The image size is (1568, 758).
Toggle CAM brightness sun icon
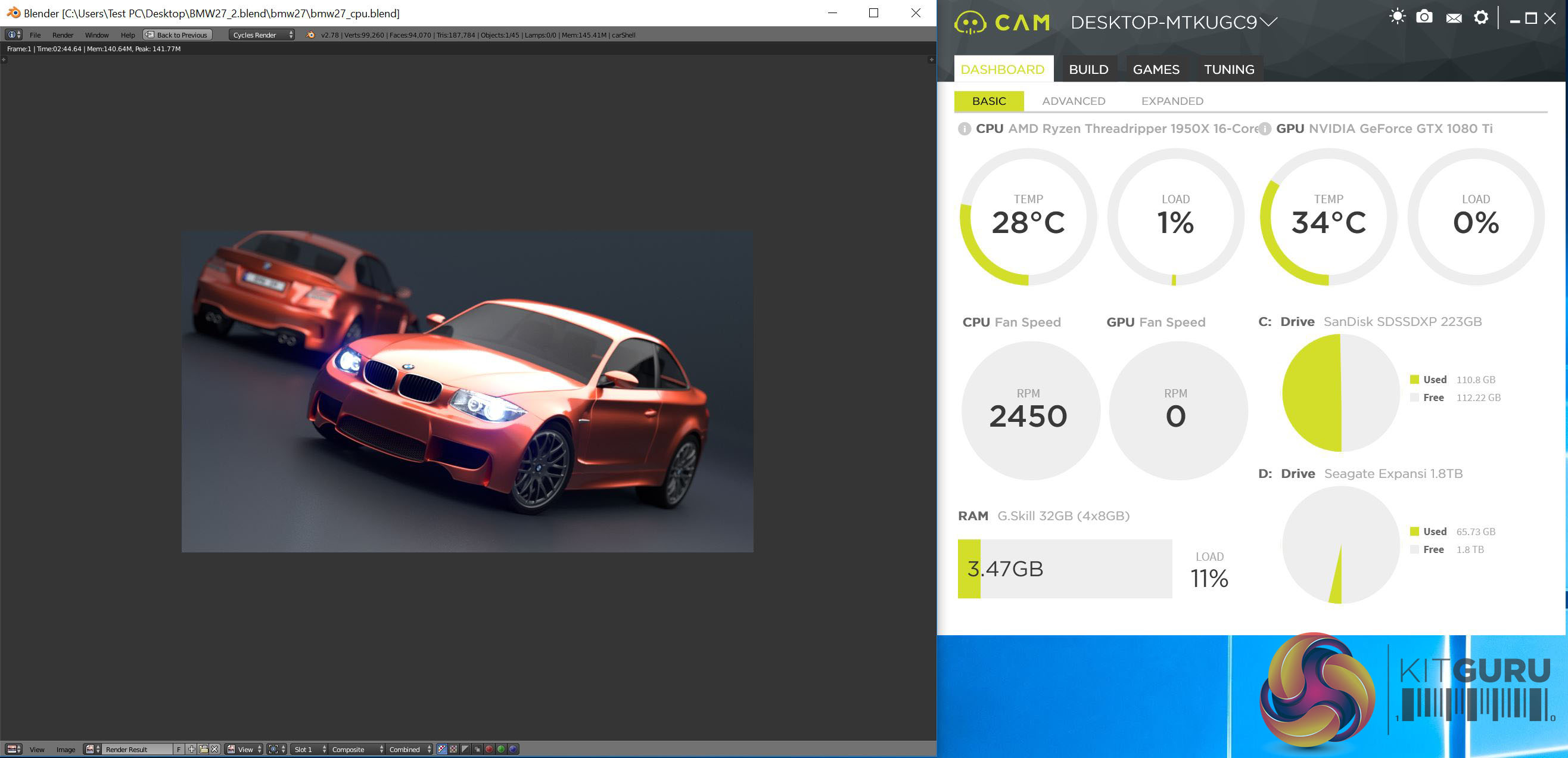(x=1398, y=17)
